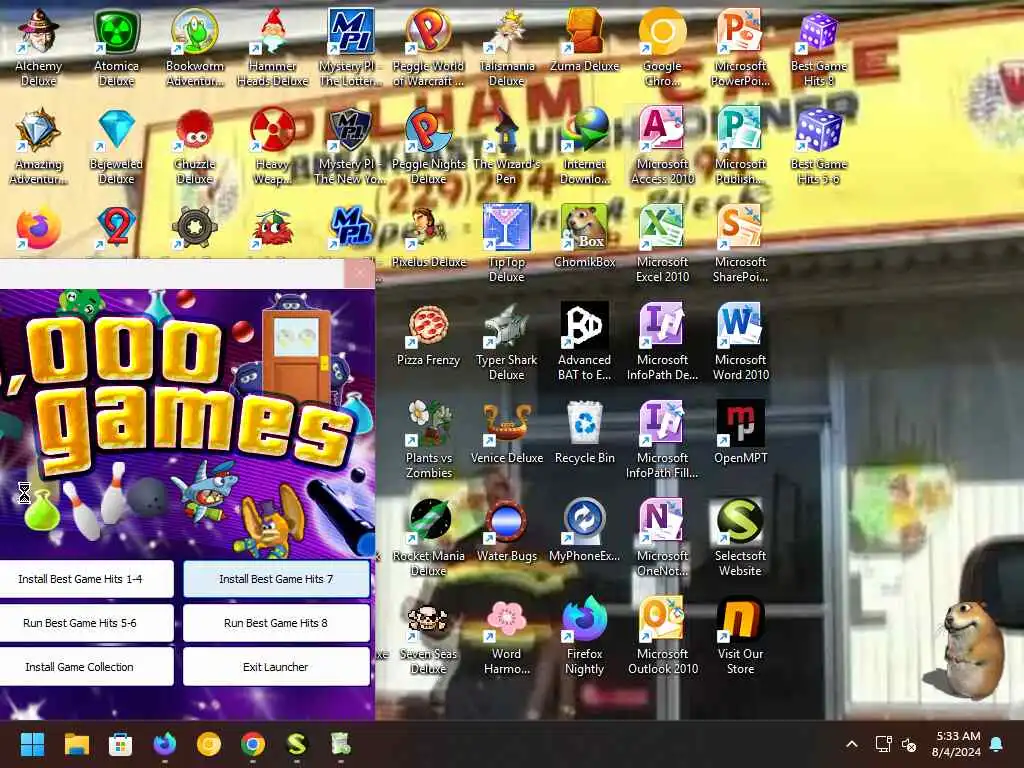This screenshot has width=1024, height=768.
Task: Launch Atomica Deluxe from the desktop
Action: tap(116, 47)
